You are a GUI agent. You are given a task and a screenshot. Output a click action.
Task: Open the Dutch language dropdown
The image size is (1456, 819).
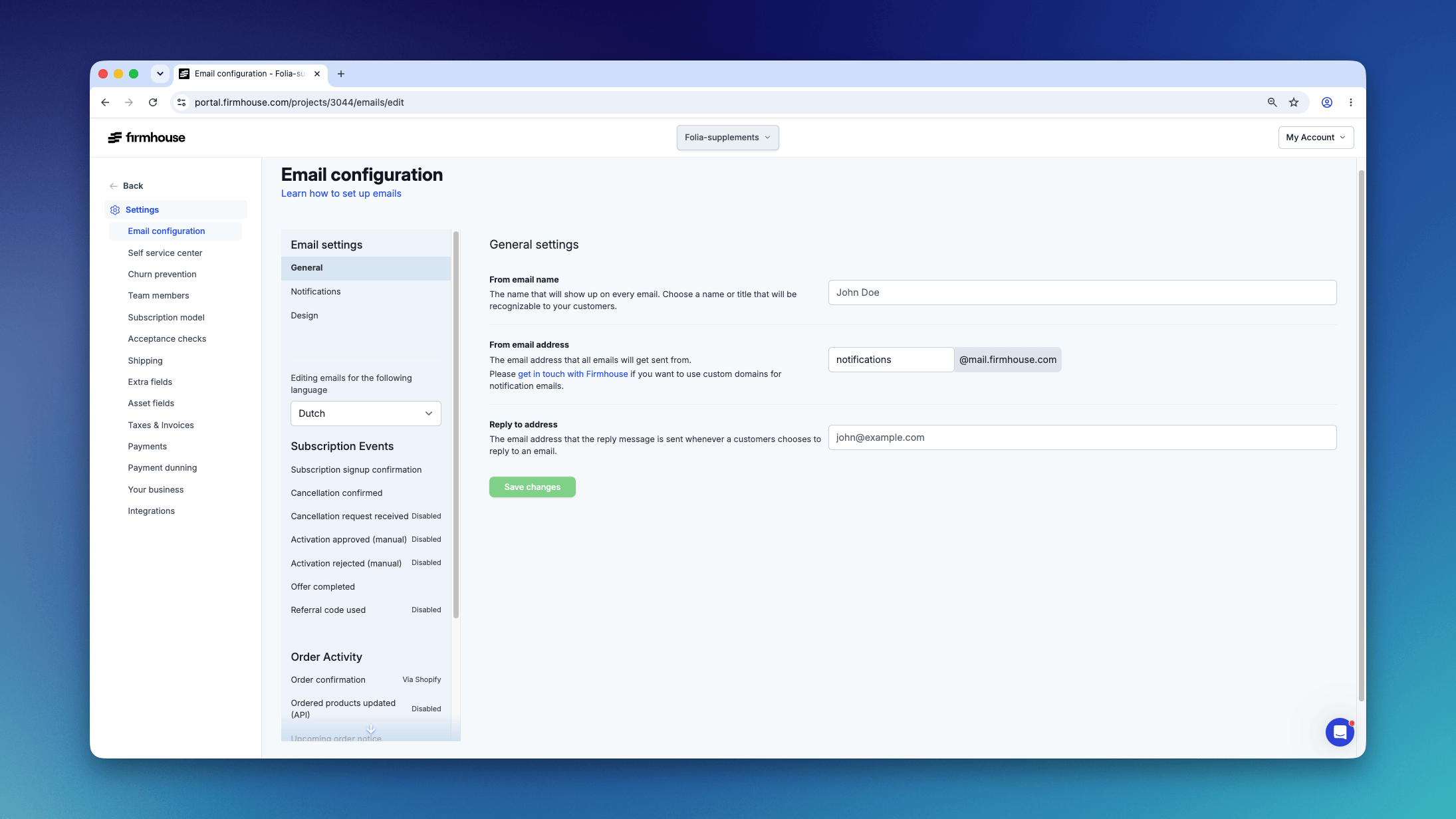tap(366, 413)
